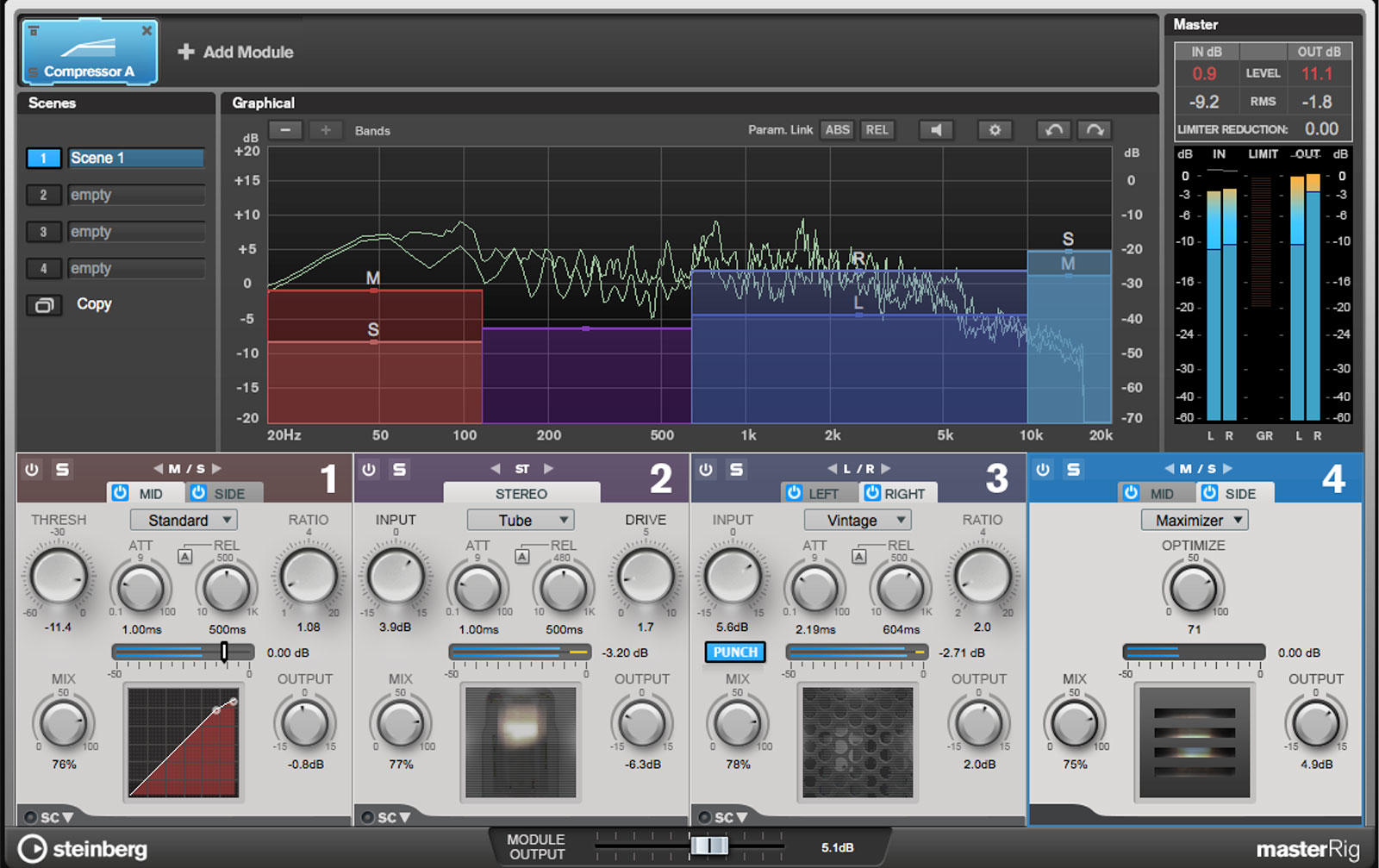
Task: Click the band 3 RATIO knob
Action: click(x=982, y=575)
